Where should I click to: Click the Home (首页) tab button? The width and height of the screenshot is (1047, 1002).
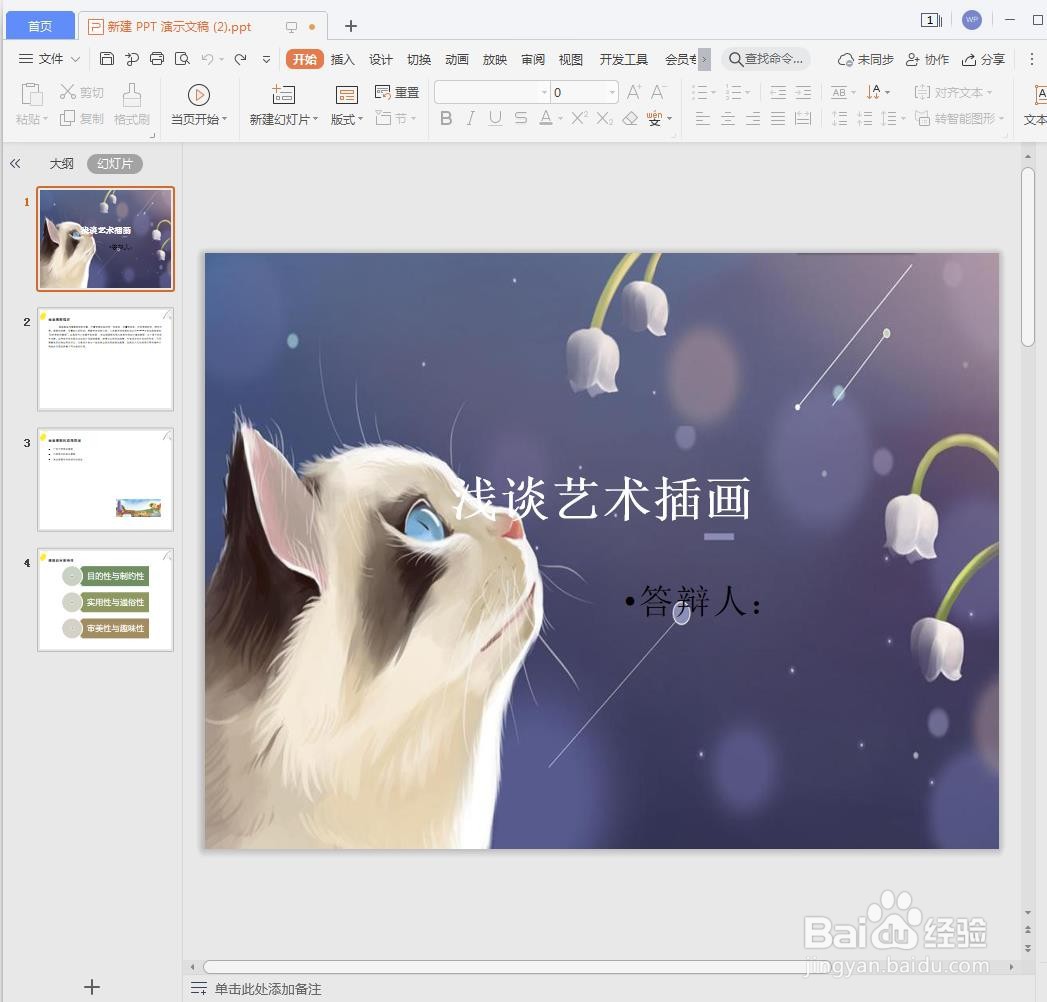[40, 26]
